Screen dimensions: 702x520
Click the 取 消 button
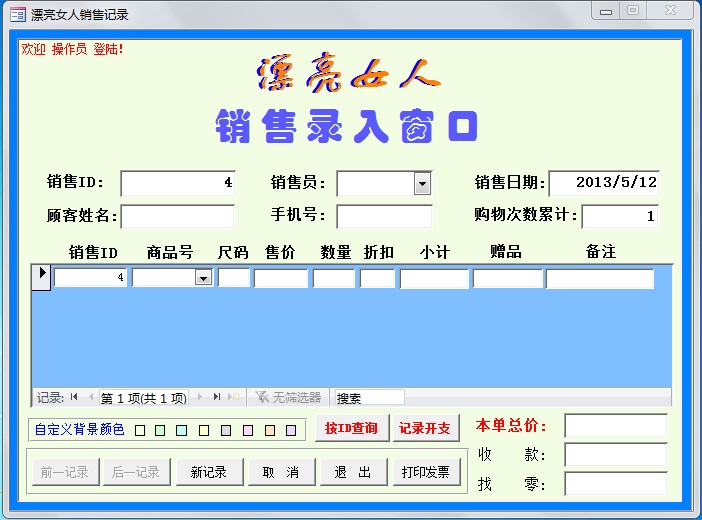tap(281, 472)
